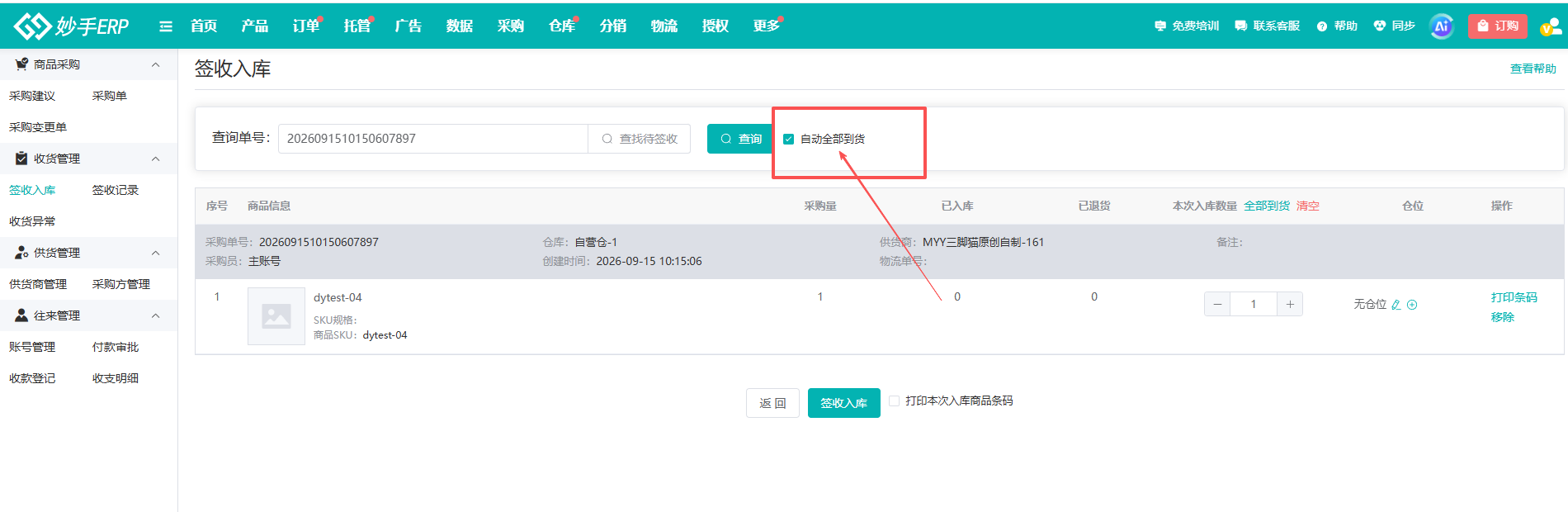Screen dimensions: 1568x512
Task: Click the 查询 button
Action: coord(740,139)
